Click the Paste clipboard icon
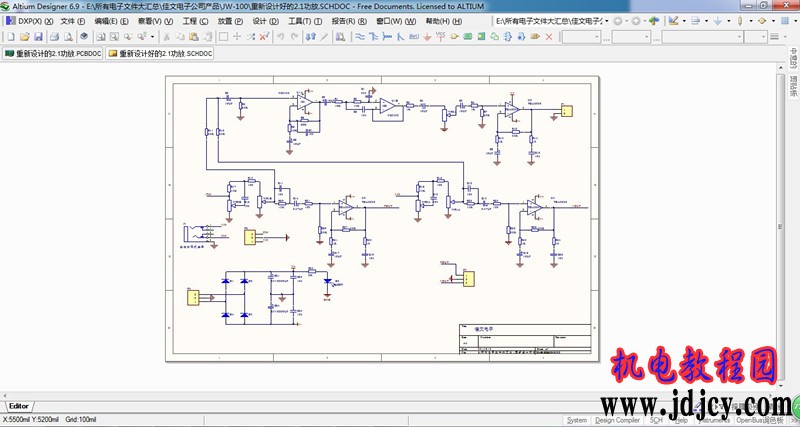800x427 pixels. click(x=193, y=37)
